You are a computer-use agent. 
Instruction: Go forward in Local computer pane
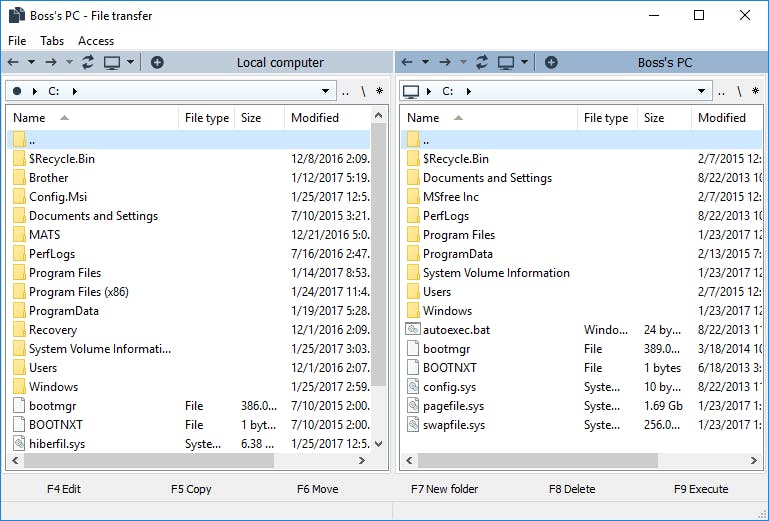tap(51, 62)
